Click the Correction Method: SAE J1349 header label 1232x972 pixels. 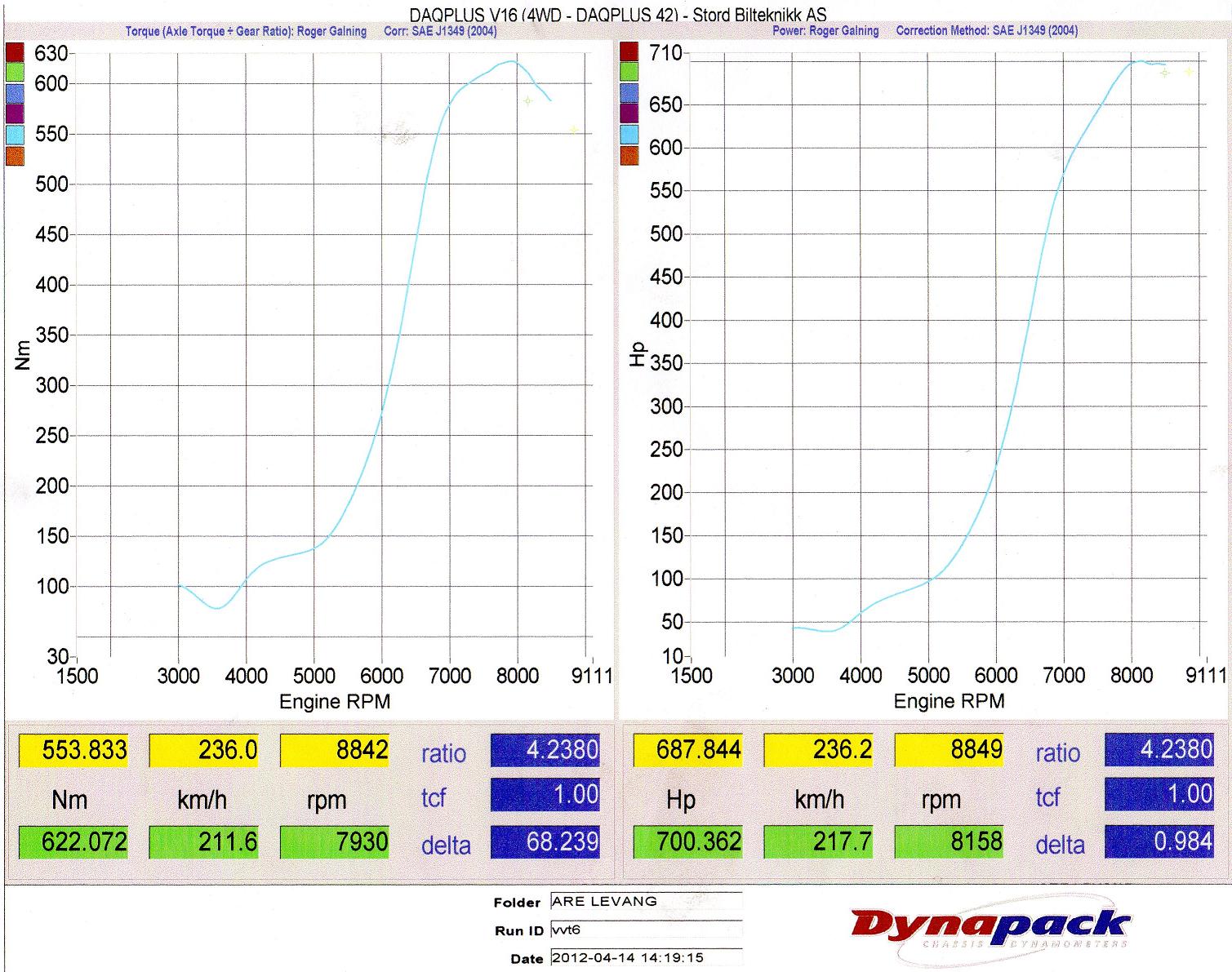986,30
